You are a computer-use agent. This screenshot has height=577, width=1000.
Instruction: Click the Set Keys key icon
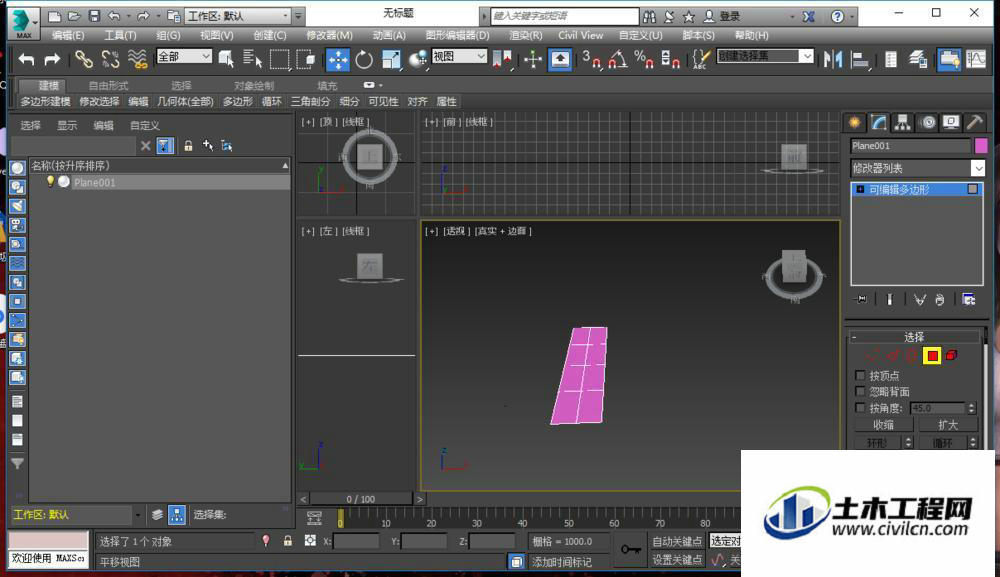pos(631,549)
